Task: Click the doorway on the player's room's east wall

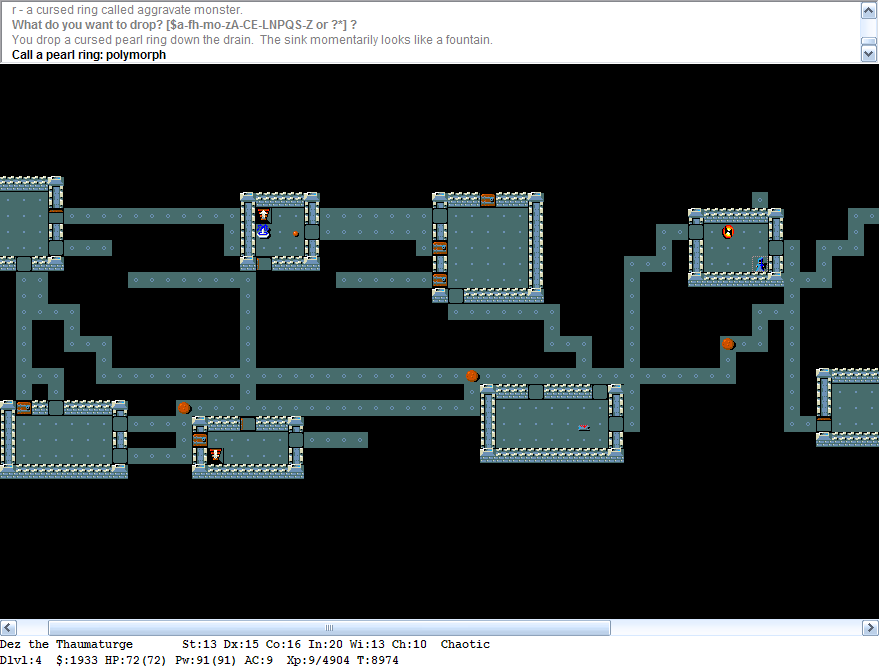Action: click(x=776, y=247)
